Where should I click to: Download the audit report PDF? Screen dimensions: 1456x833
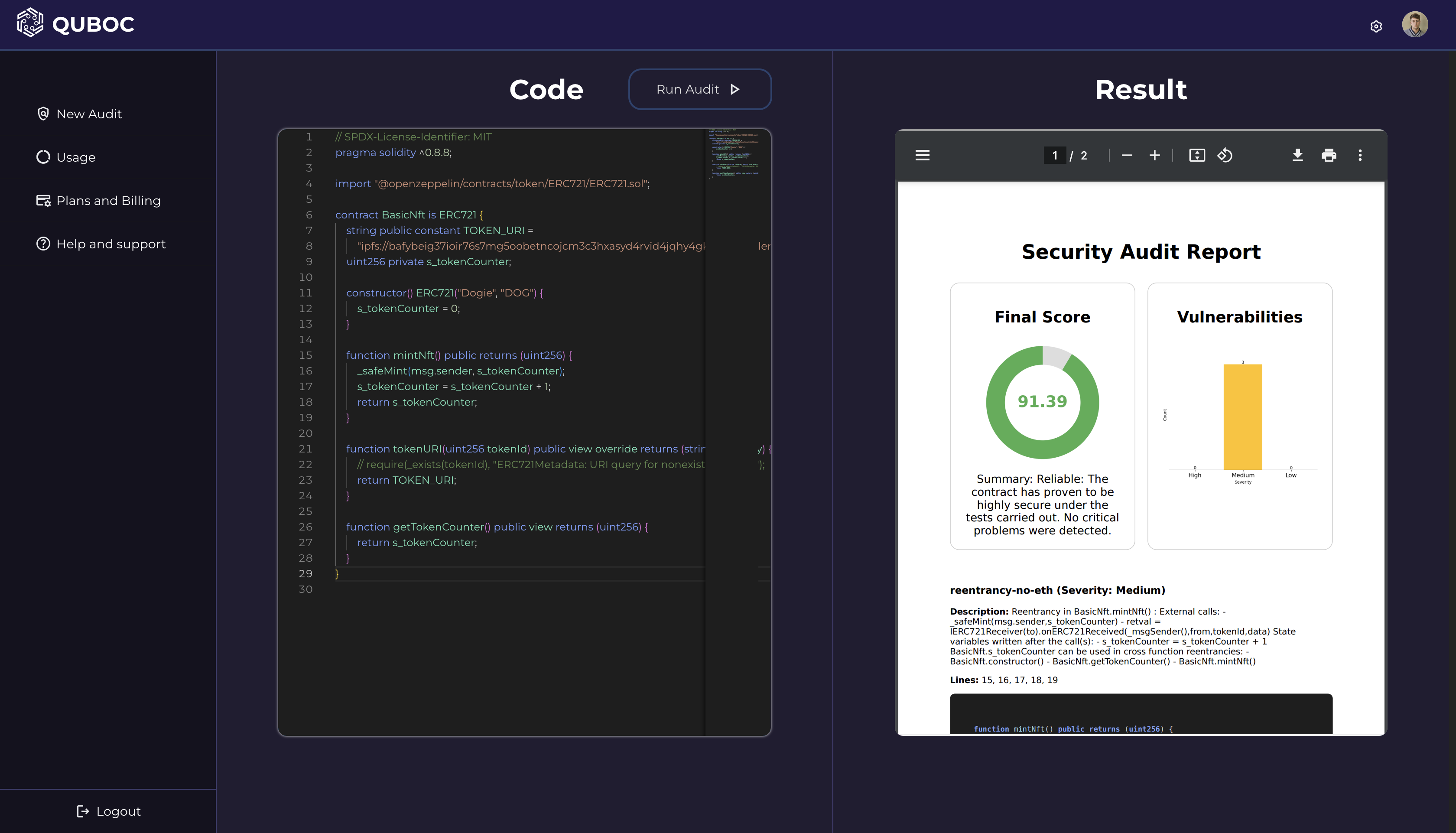click(x=1297, y=155)
